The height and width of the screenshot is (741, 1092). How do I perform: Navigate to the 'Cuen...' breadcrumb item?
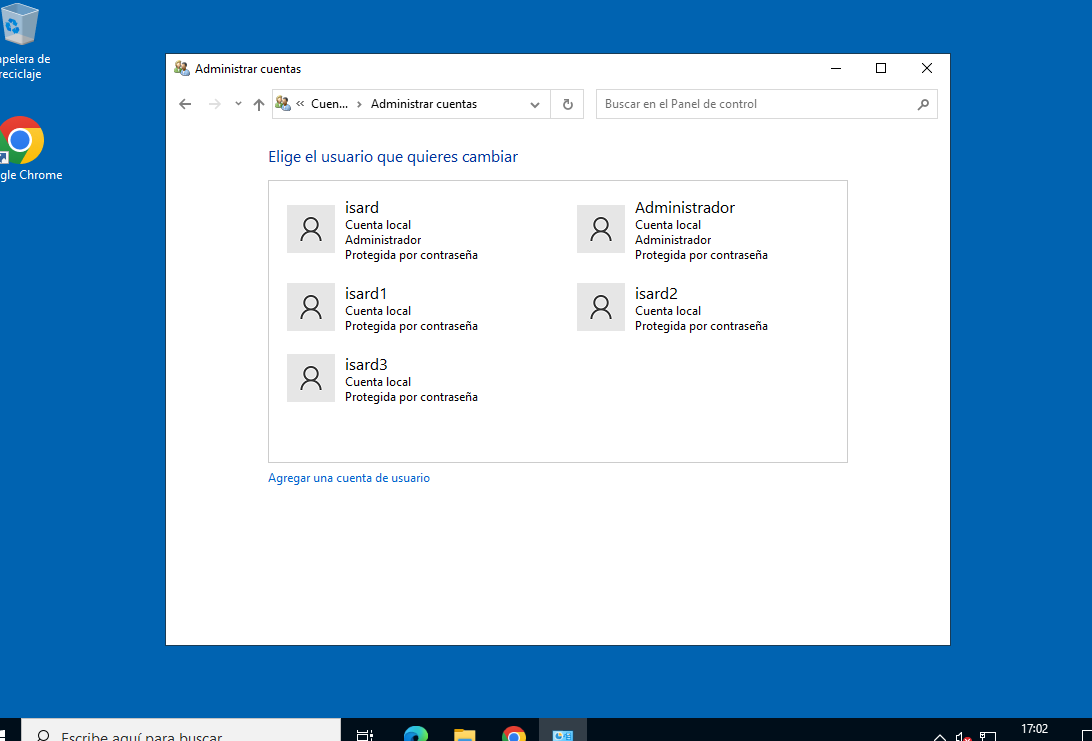coord(329,104)
